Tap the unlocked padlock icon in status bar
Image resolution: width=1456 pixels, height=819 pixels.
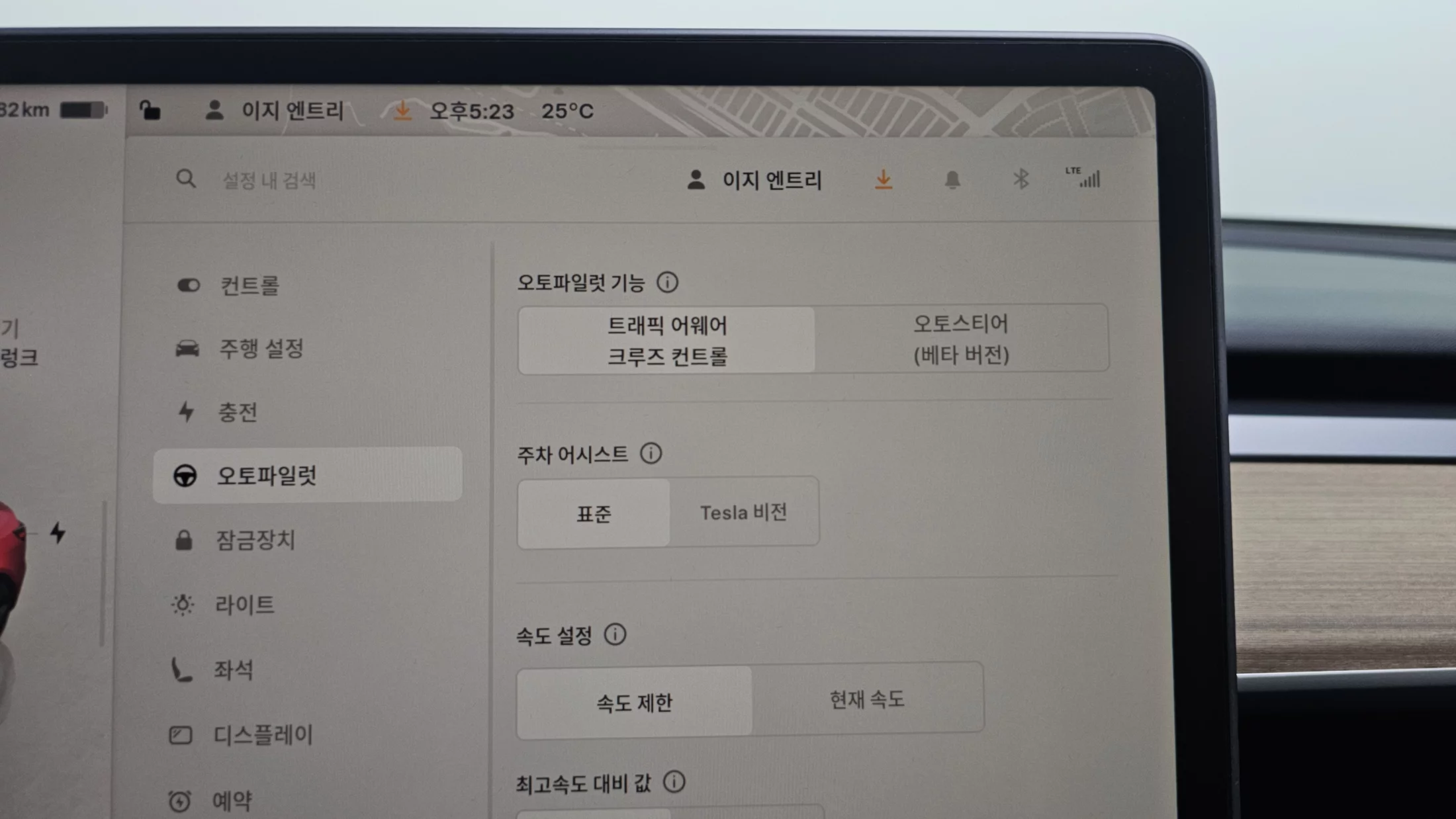150,110
